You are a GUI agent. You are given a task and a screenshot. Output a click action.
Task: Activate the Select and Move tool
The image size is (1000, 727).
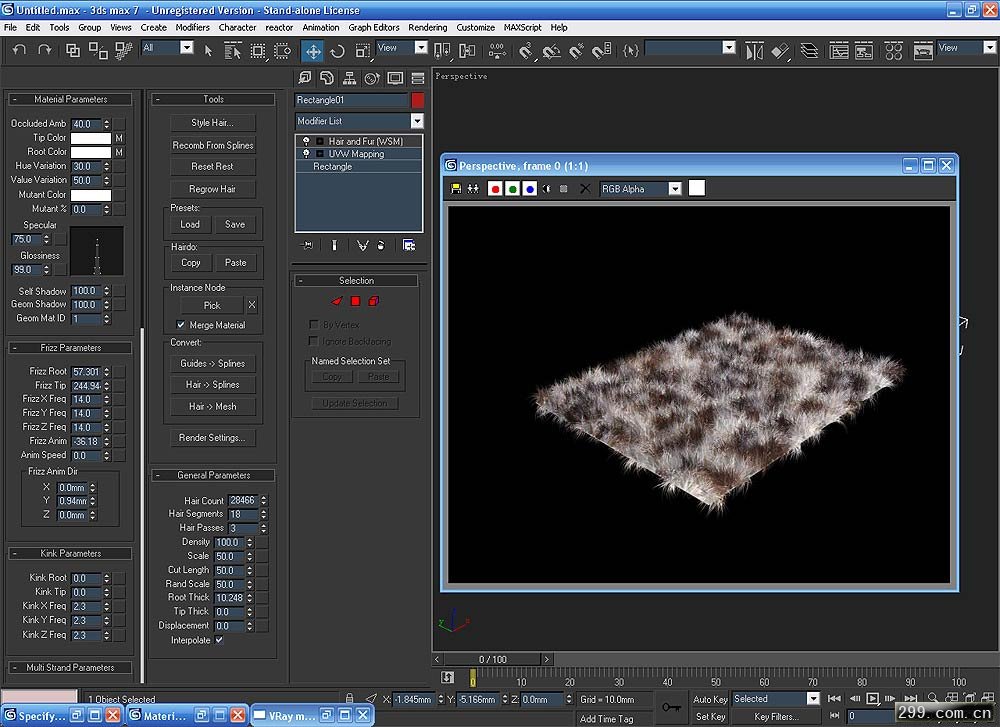(x=313, y=51)
